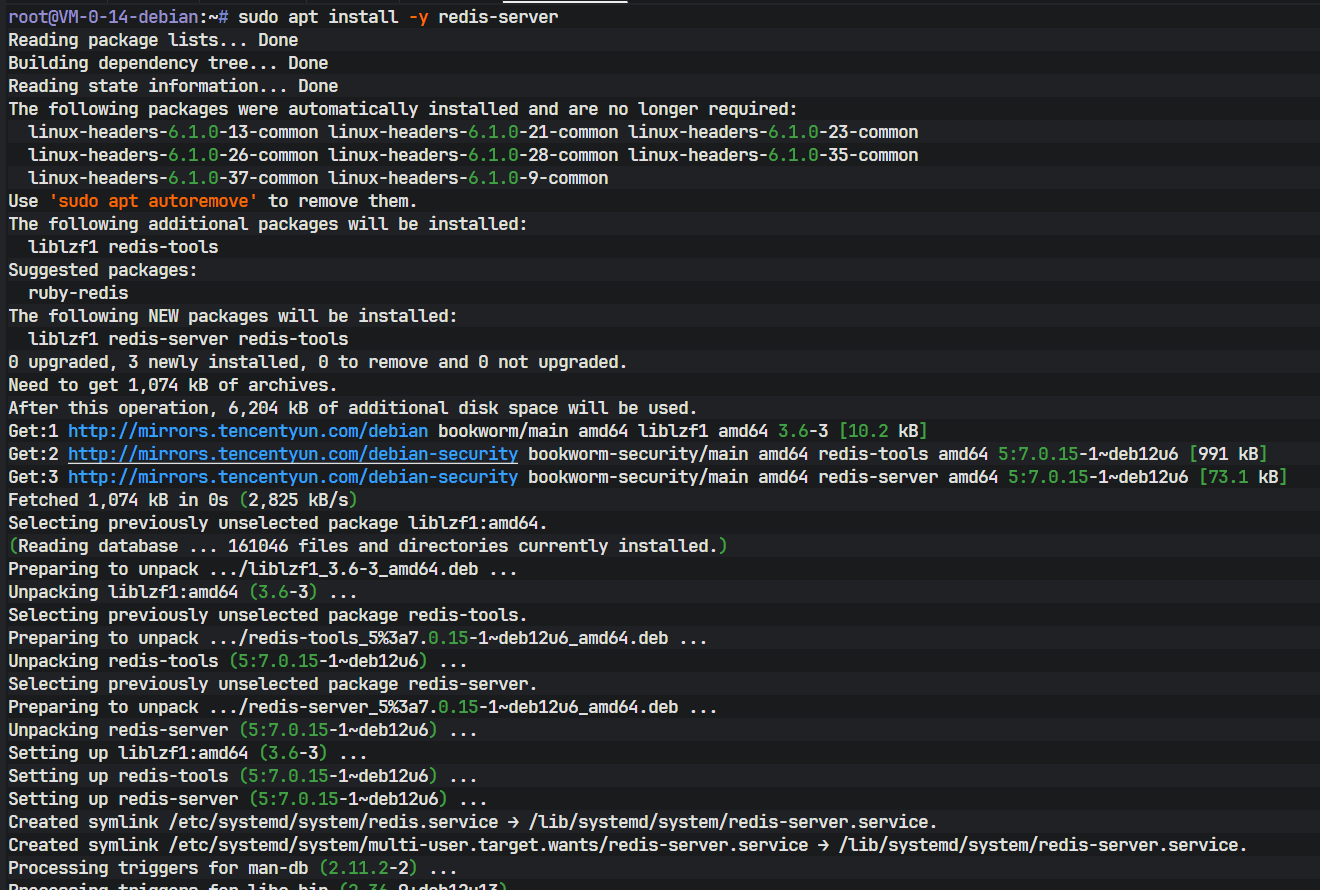Screen dimensions: 1320x890
Task: Click the 'Fetched 1,074 kB in 0s' line
Action: coord(183,500)
